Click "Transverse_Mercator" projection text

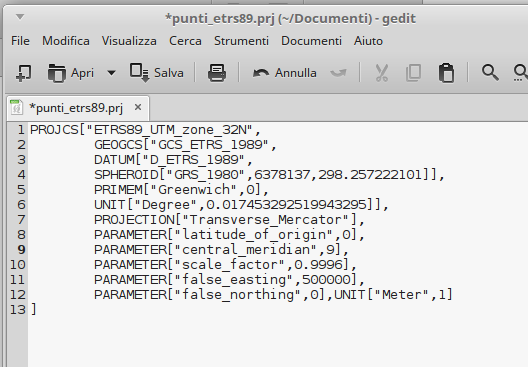pyautogui.click(x=269, y=220)
